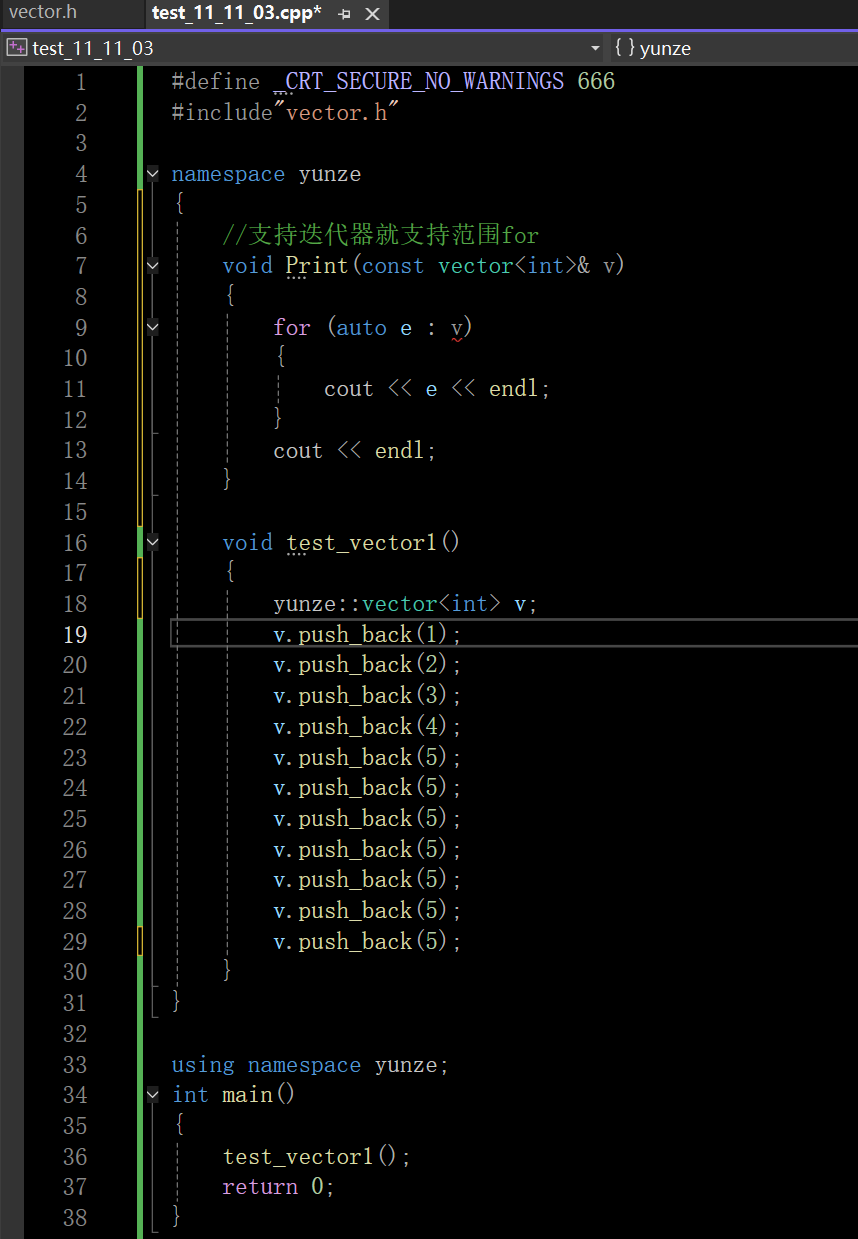
Task: Click line number 32
Action: tap(75, 1034)
